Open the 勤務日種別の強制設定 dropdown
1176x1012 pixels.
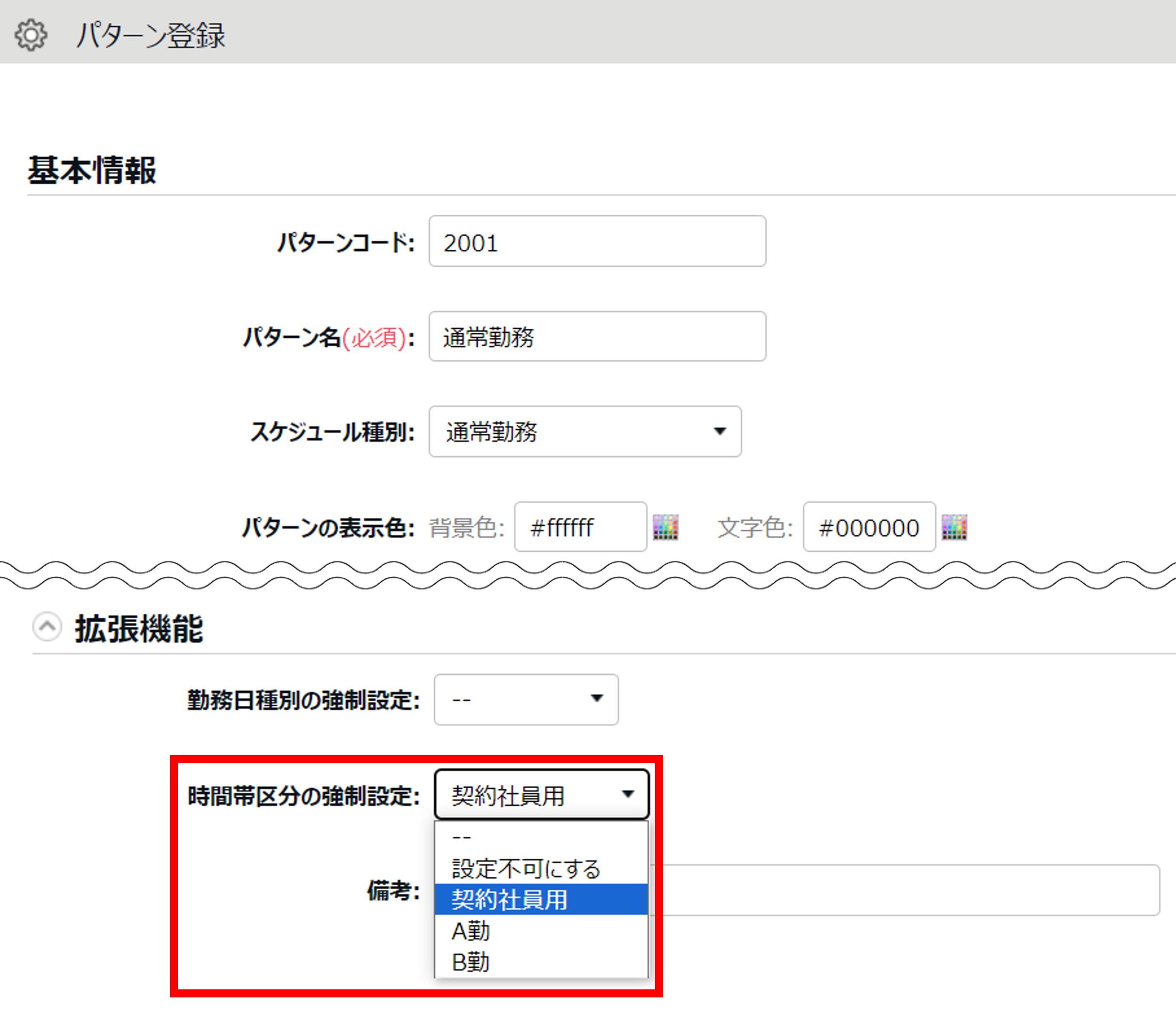526,699
